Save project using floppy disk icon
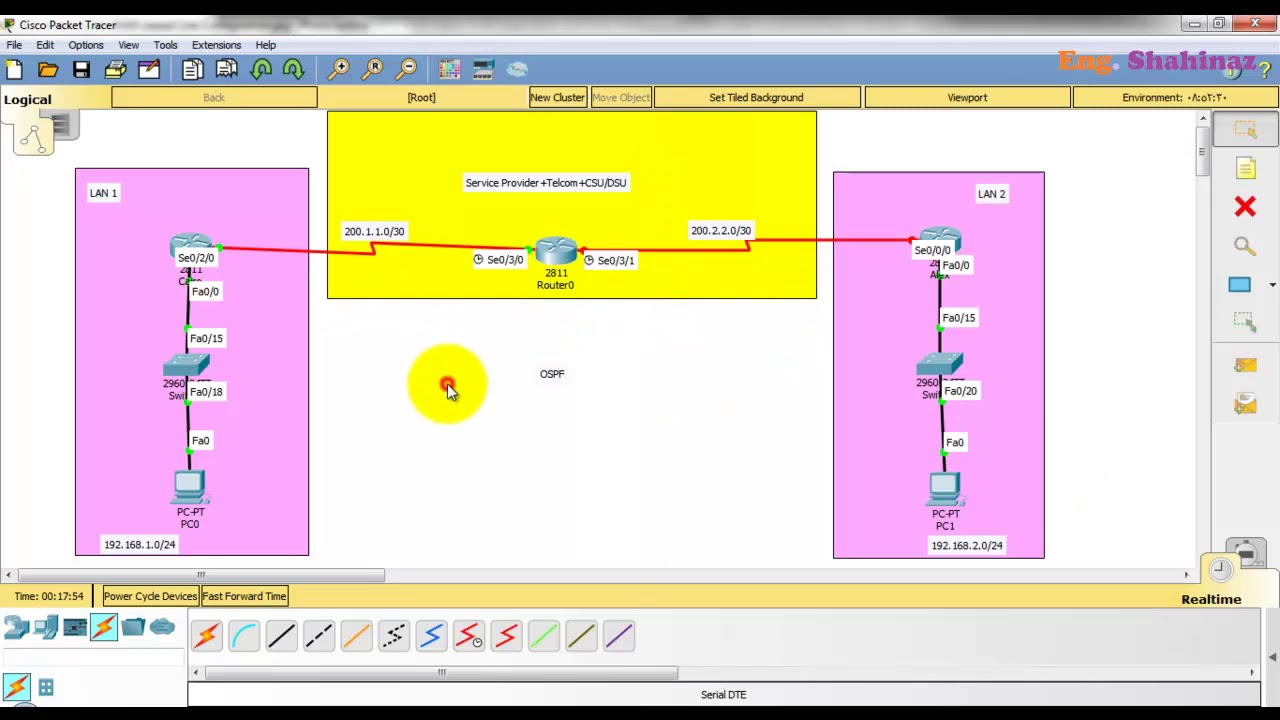1280x720 pixels. coord(81,69)
